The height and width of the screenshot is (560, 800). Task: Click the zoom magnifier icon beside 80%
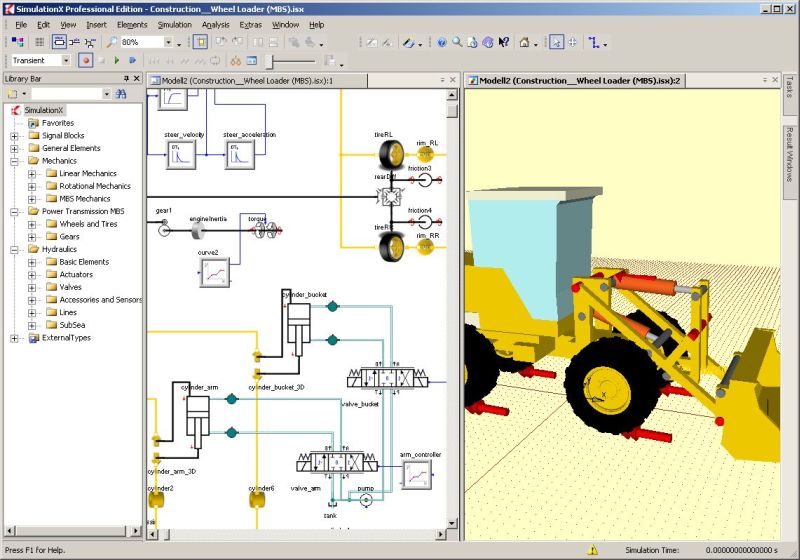coord(112,42)
